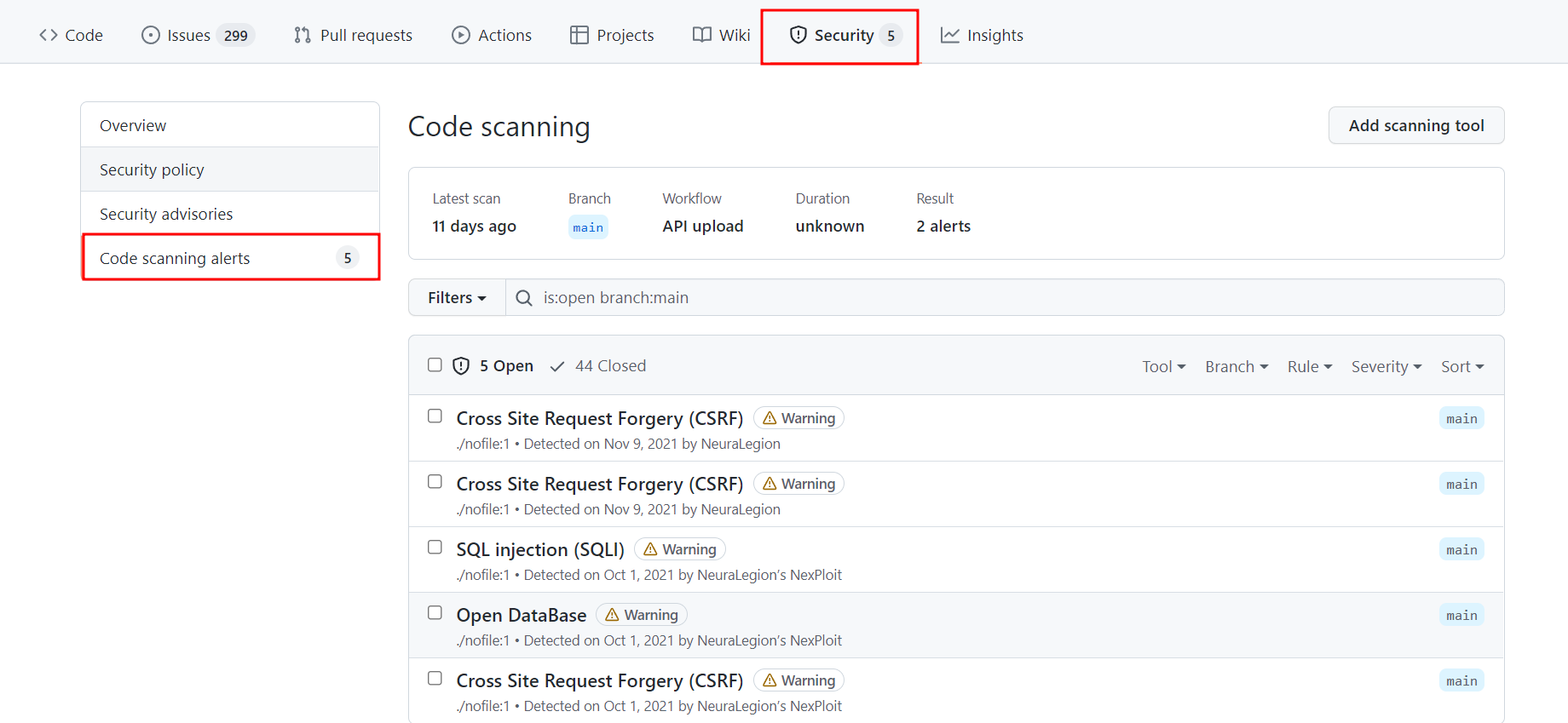The image size is (1568, 723).
Task: Open the Open DataBase alert
Action: pyautogui.click(x=522, y=615)
